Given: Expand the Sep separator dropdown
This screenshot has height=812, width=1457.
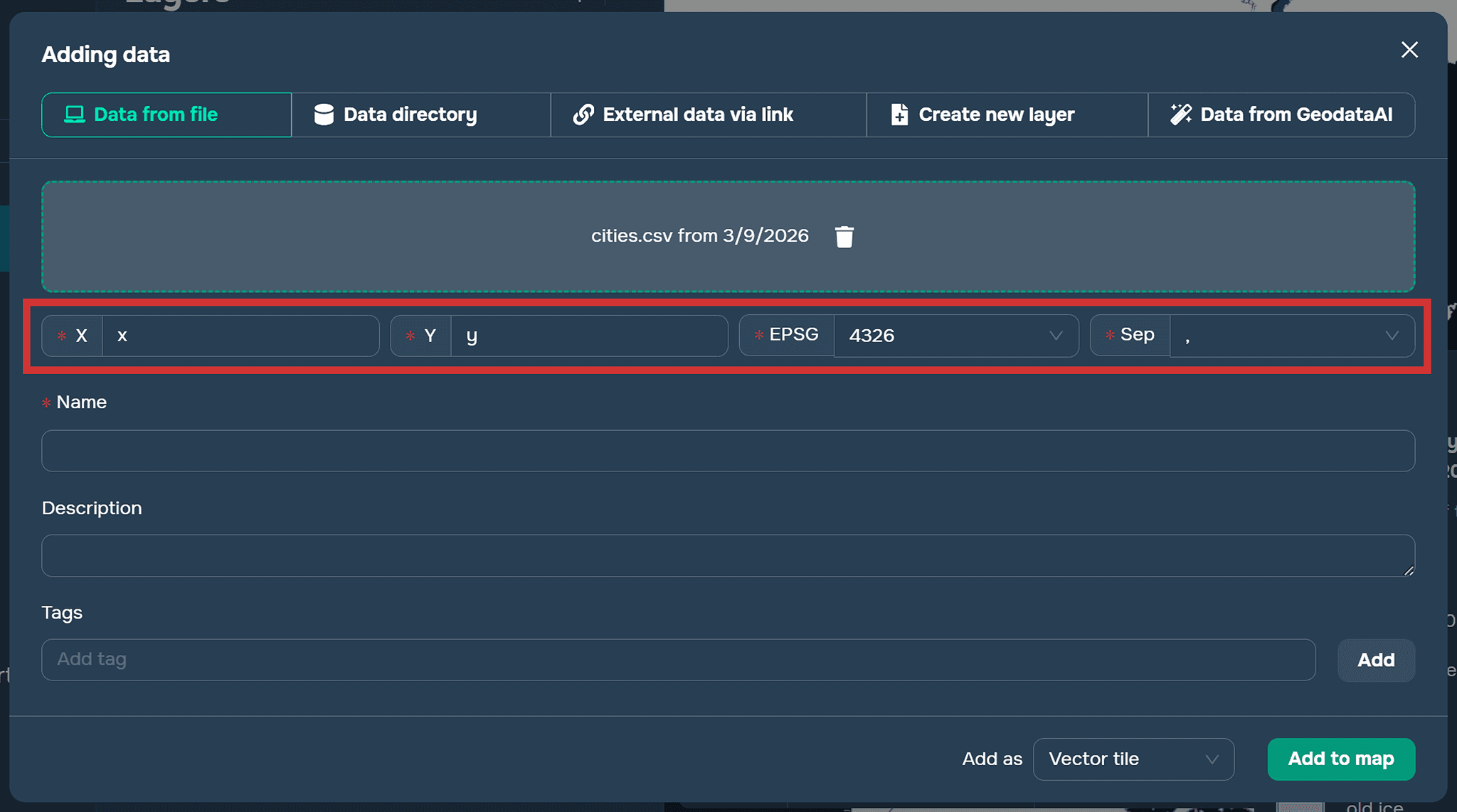Looking at the screenshot, I should [1291, 336].
